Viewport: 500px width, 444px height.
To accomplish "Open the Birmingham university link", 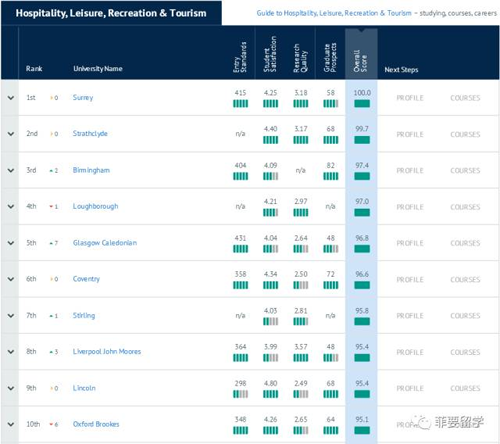I will coord(91,170).
